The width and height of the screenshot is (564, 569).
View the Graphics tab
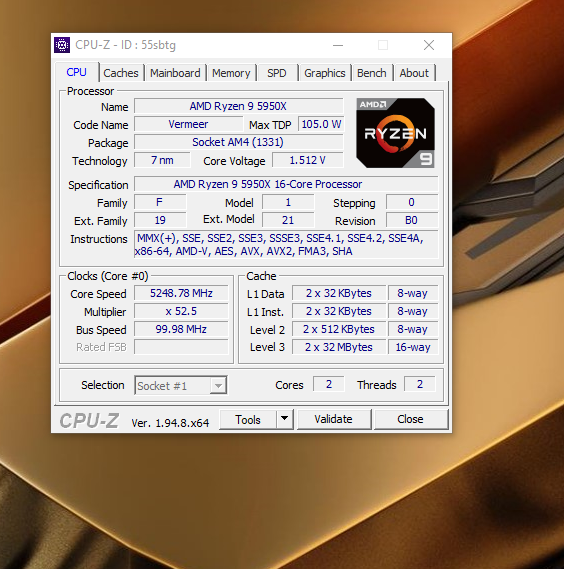[x=325, y=73]
